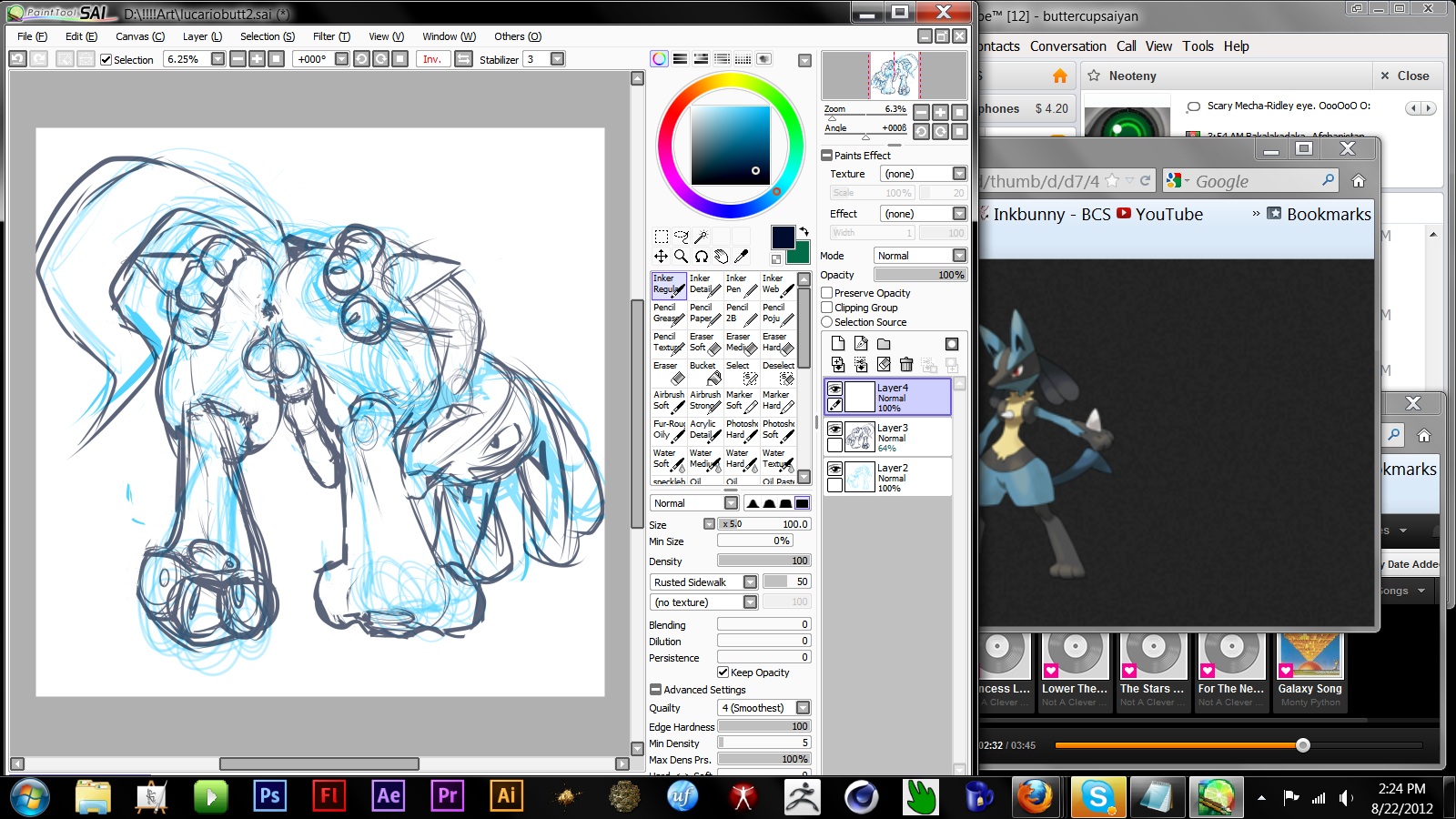Open the canvas zoom percentage dropdown

coord(217,59)
